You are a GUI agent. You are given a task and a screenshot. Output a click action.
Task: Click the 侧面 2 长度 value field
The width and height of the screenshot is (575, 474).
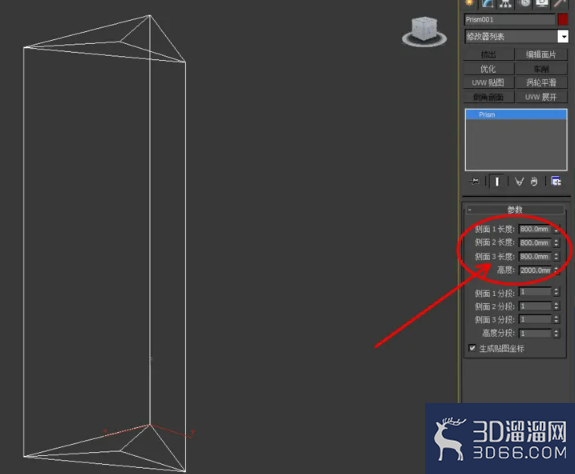535,243
